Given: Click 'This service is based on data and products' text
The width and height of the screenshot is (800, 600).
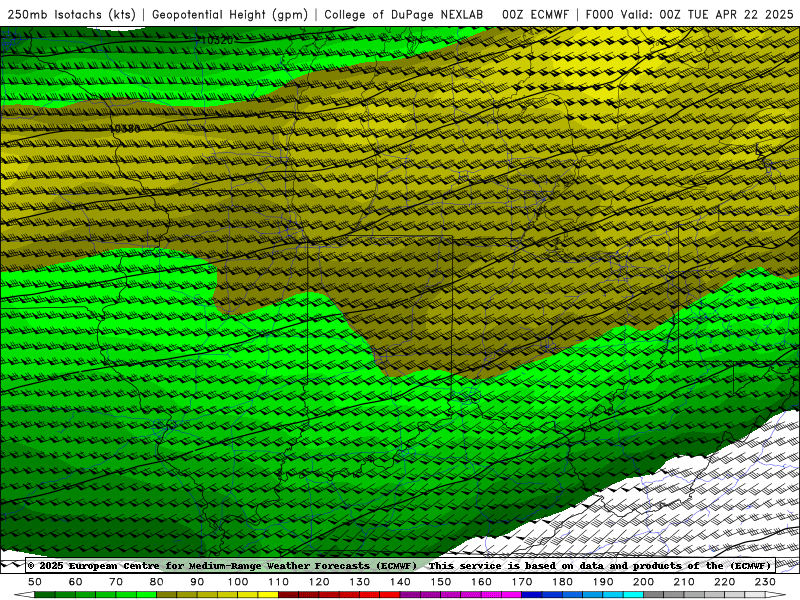Looking at the screenshot, I should click(x=555, y=565).
